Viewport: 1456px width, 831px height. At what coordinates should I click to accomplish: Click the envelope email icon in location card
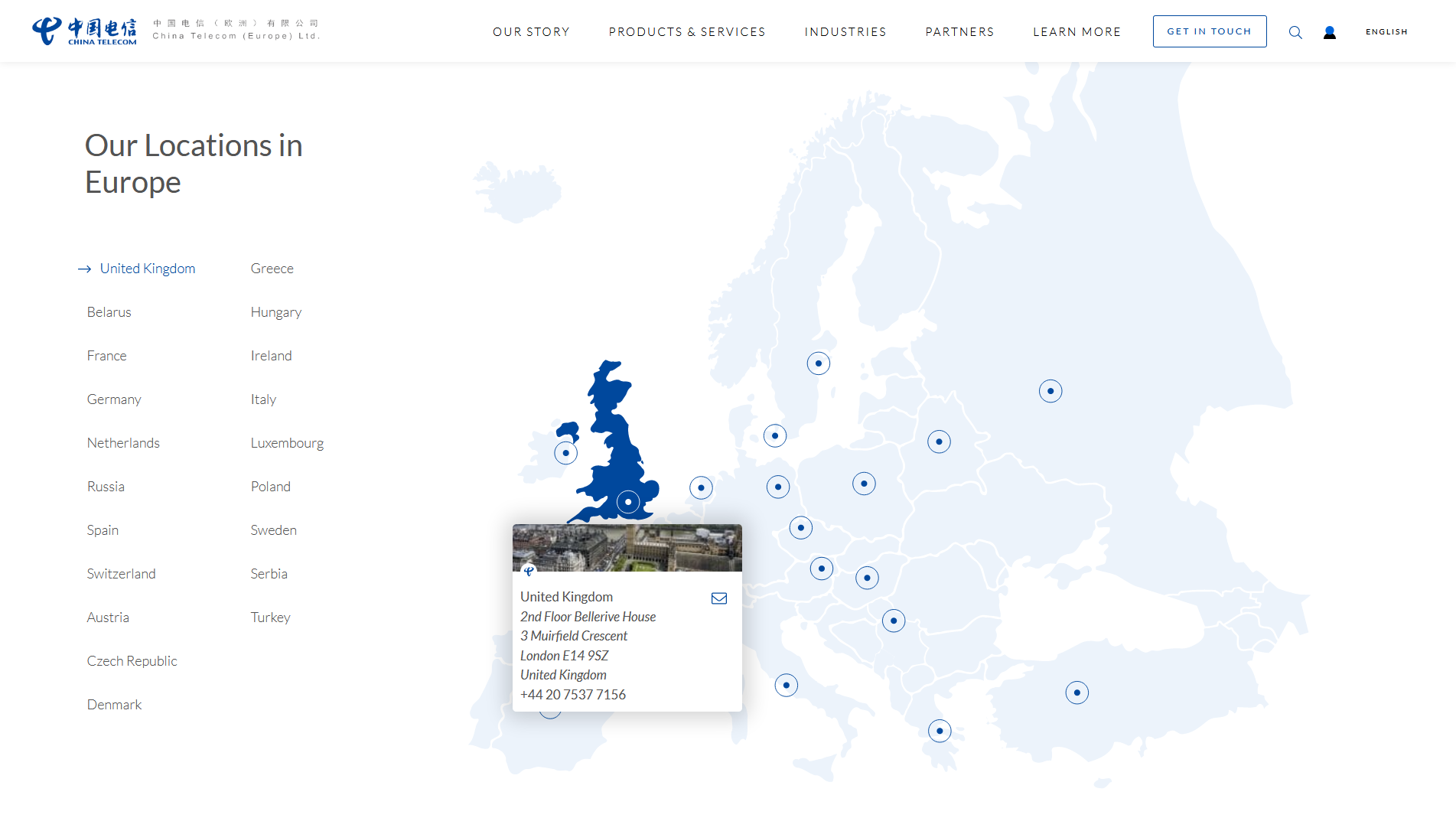[719, 598]
